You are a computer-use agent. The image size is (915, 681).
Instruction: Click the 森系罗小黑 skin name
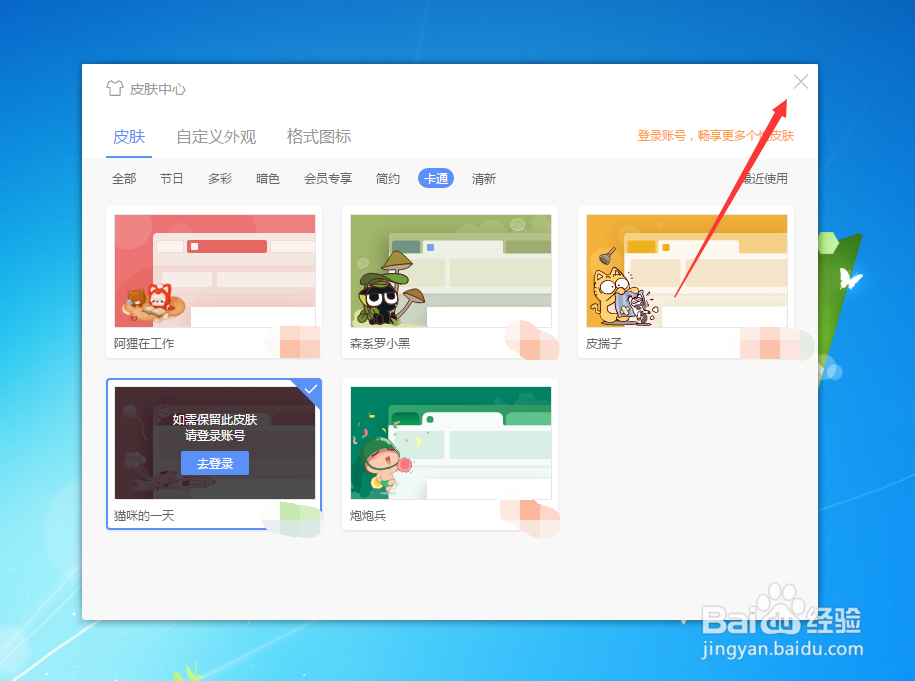(x=380, y=344)
